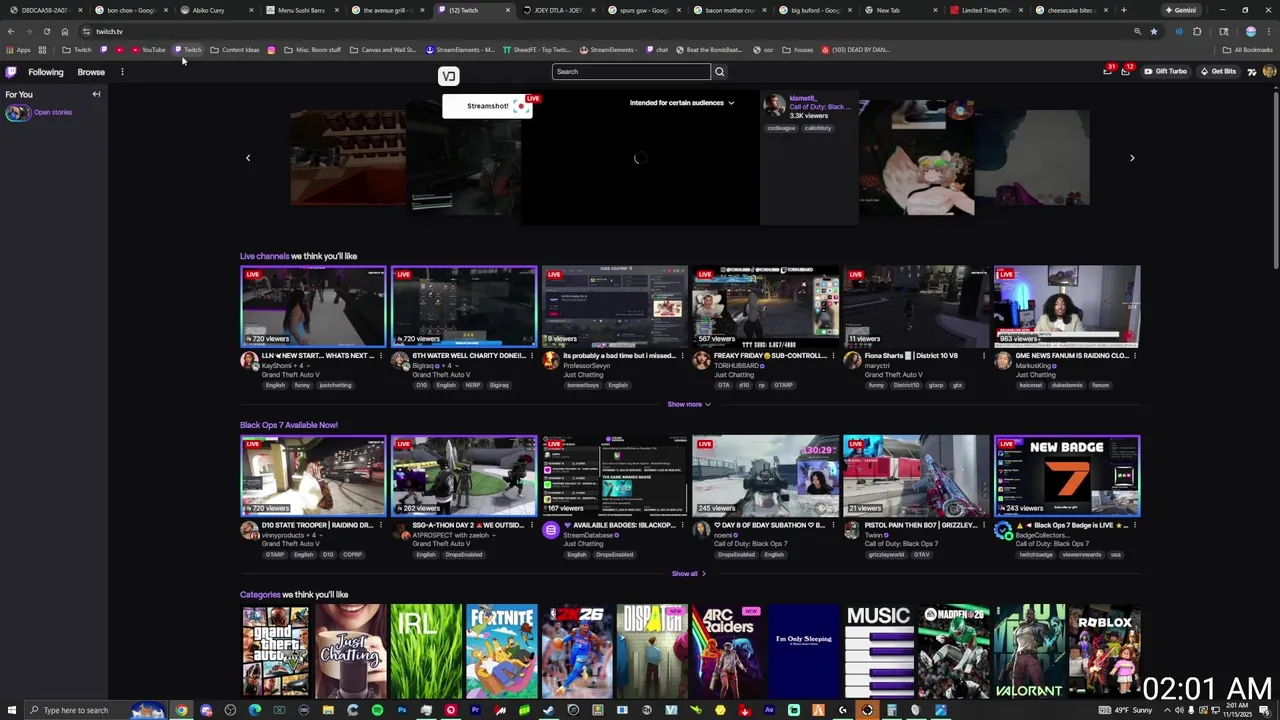This screenshot has width=1280, height=720.
Task: Open the Browse page
Action: pyautogui.click(x=91, y=72)
